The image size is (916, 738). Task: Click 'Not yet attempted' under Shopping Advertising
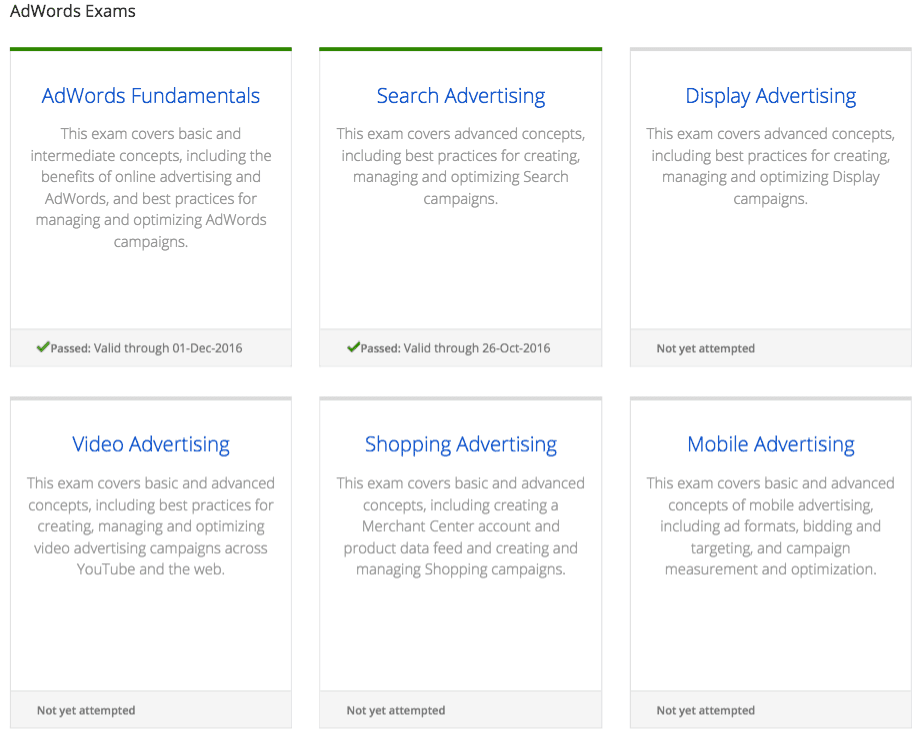click(x=395, y=711)
